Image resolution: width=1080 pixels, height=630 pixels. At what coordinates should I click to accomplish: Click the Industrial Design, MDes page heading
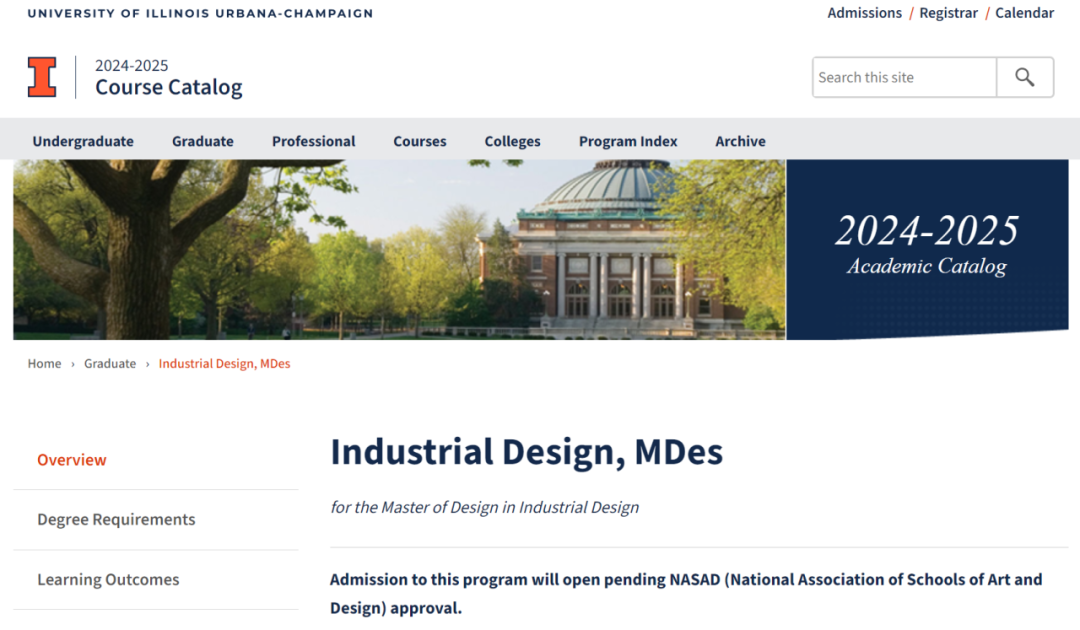tap(527, 452)
